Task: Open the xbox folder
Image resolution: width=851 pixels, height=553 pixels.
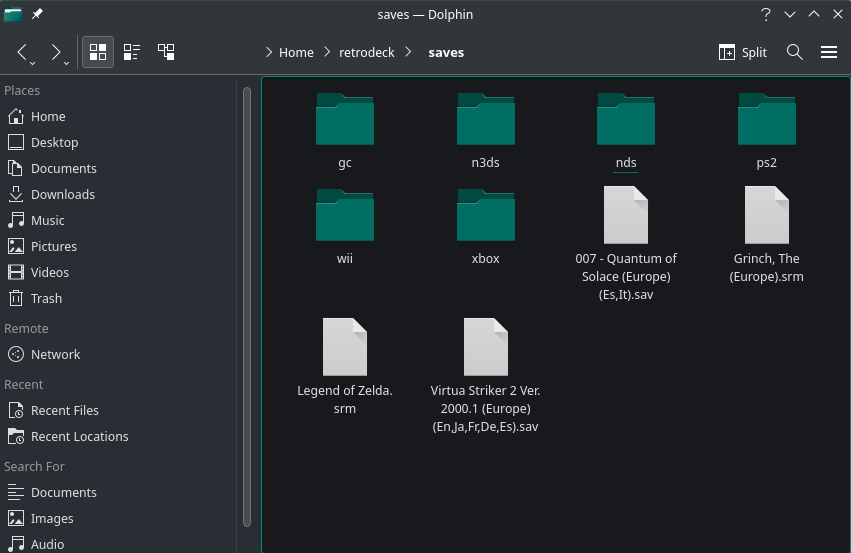Action: coord(485,215)
